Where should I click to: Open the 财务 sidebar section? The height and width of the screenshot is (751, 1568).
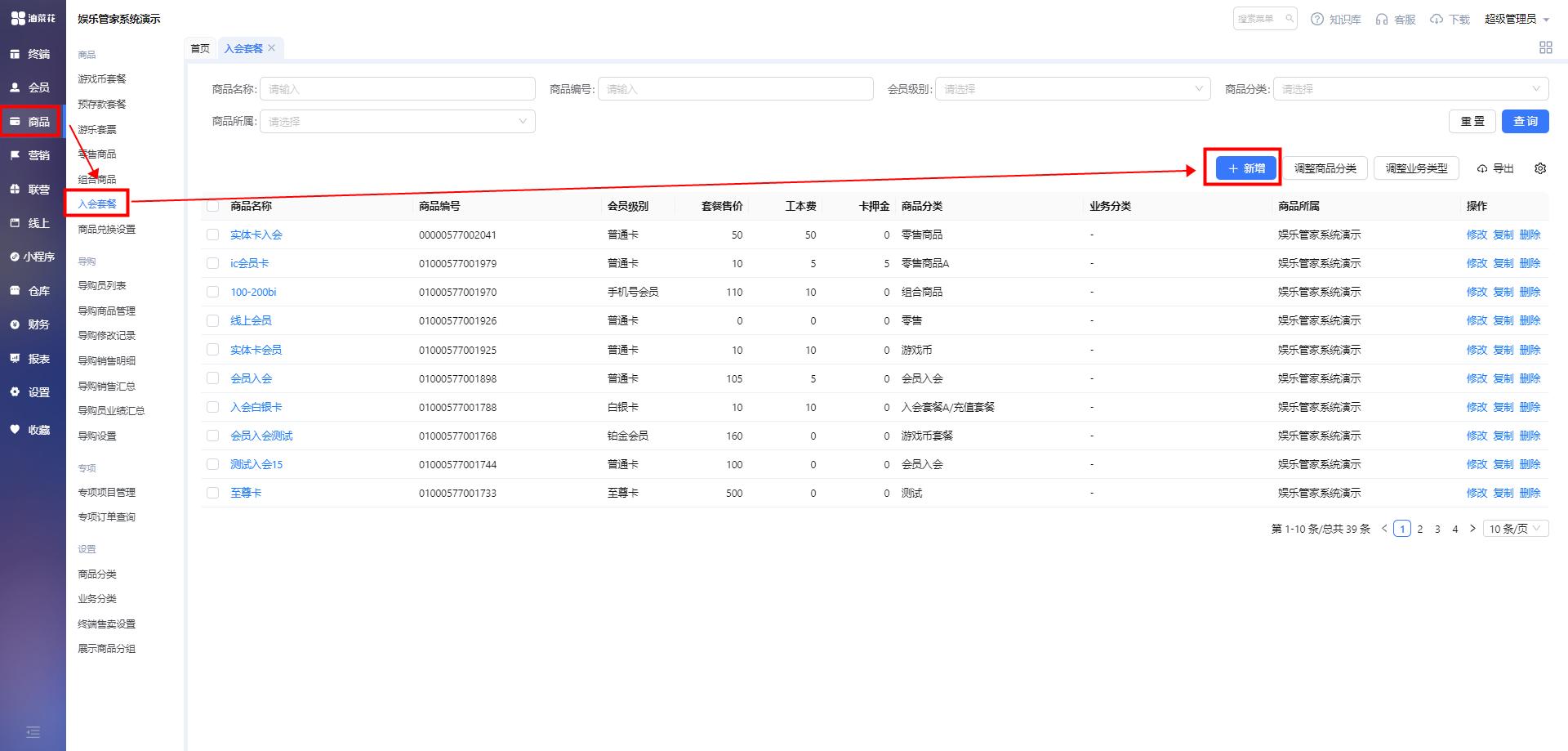[x=31, y=324]
